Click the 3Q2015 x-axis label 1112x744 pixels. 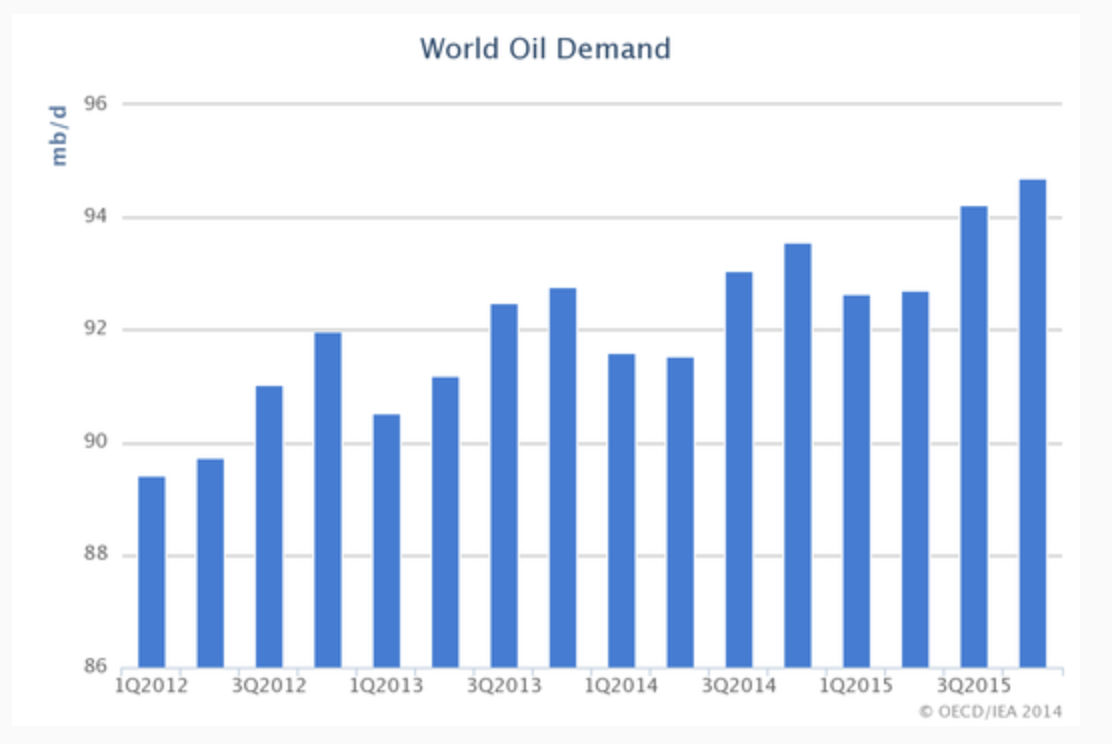pos(974,686)
